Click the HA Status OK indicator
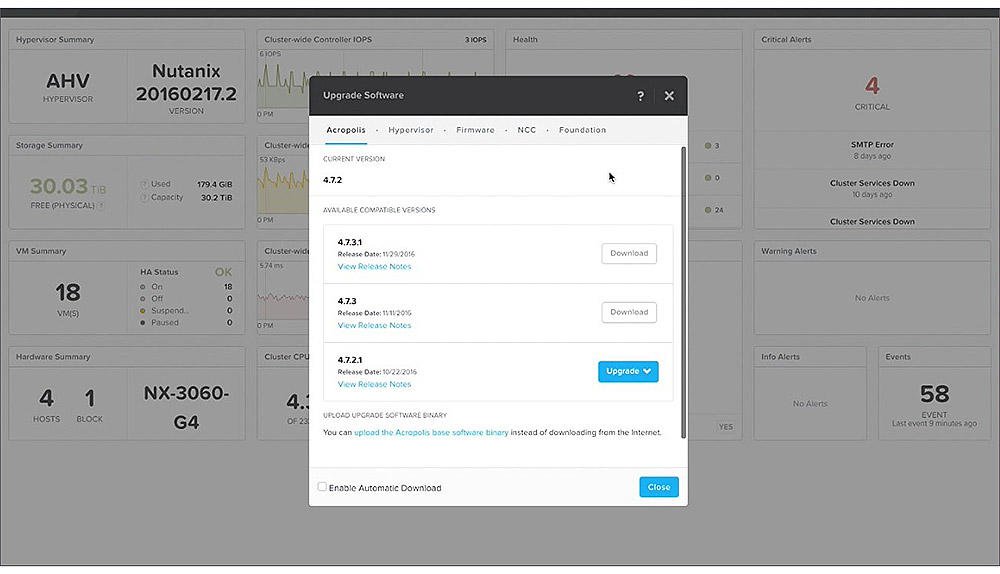 click(223, 272)
